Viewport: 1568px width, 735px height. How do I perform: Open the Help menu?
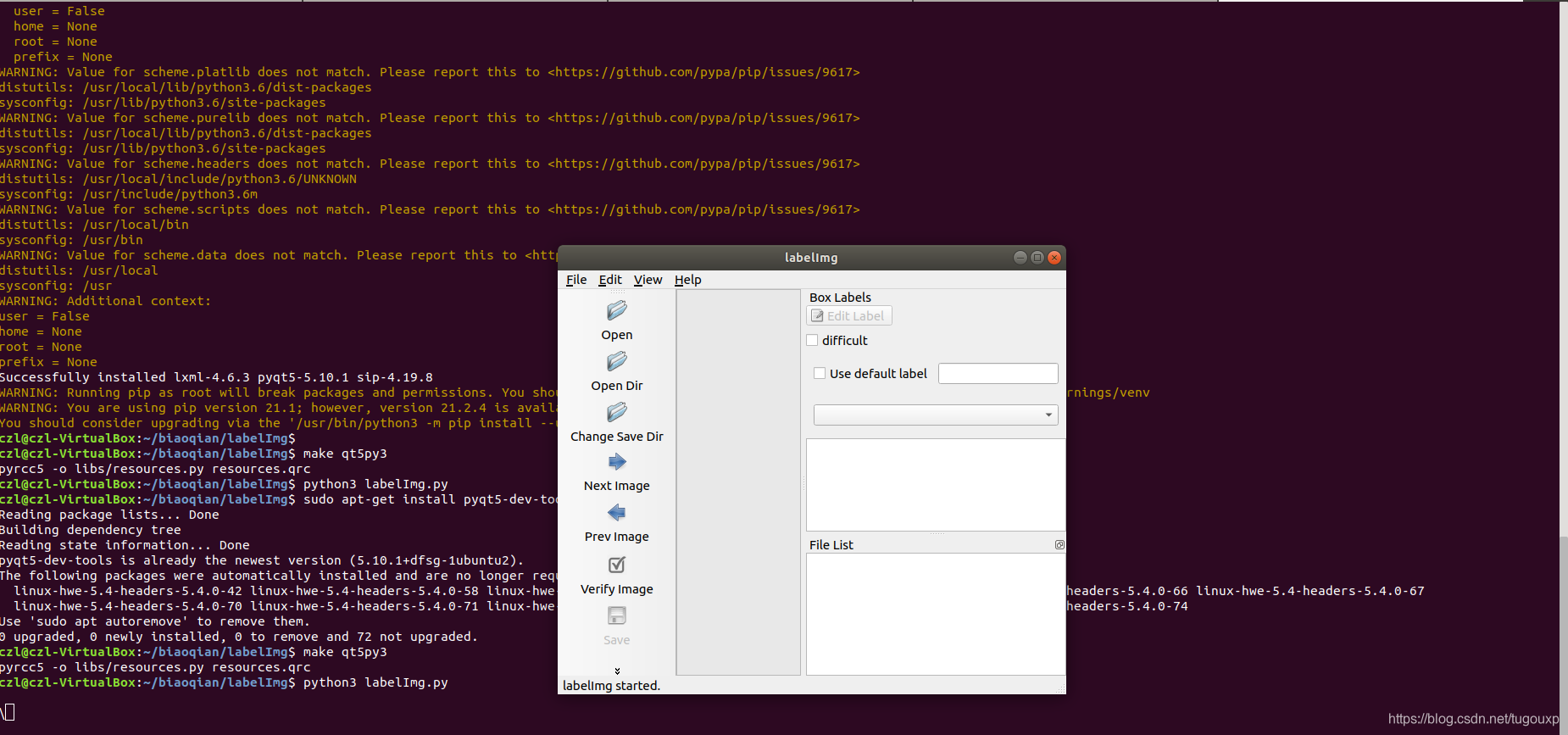click(x=688, y=280)
